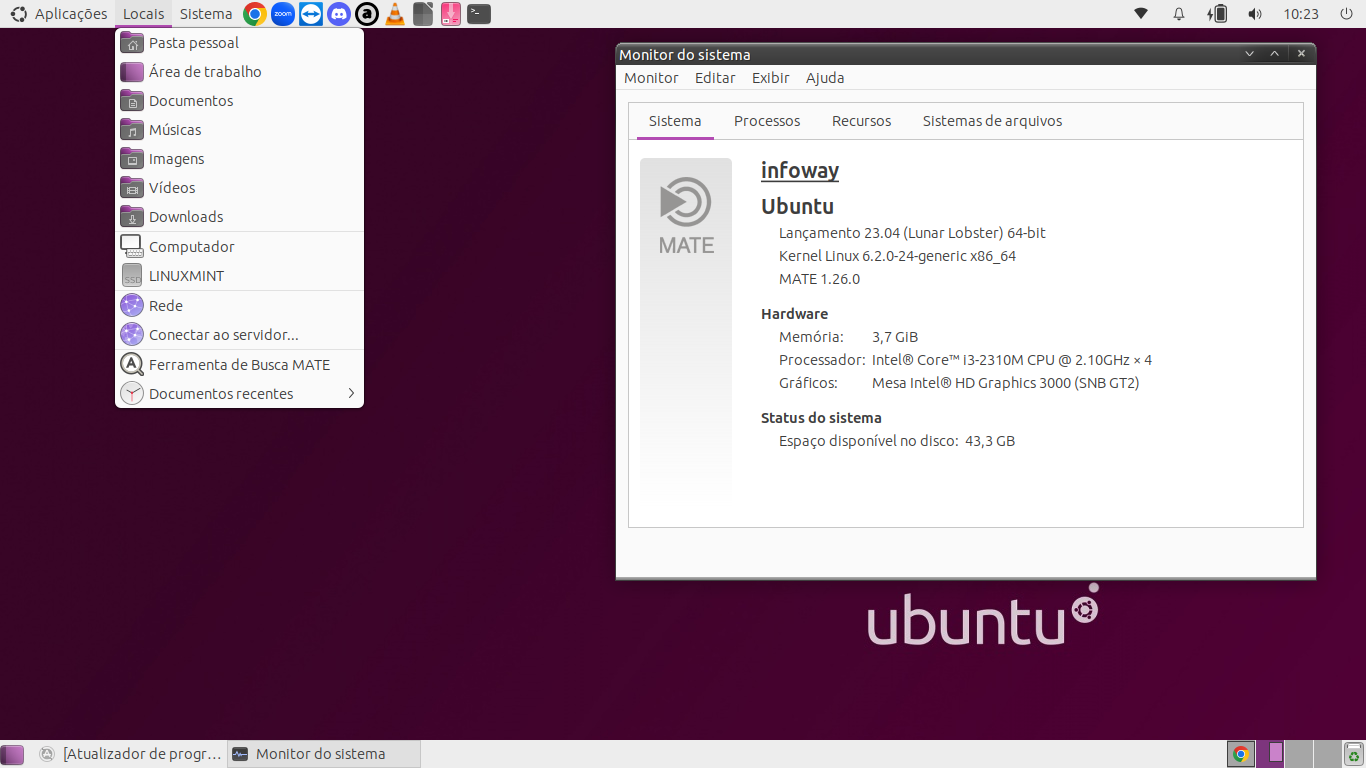
Task: Select Downloads in the Locais menu
Action: pos(239,217)
